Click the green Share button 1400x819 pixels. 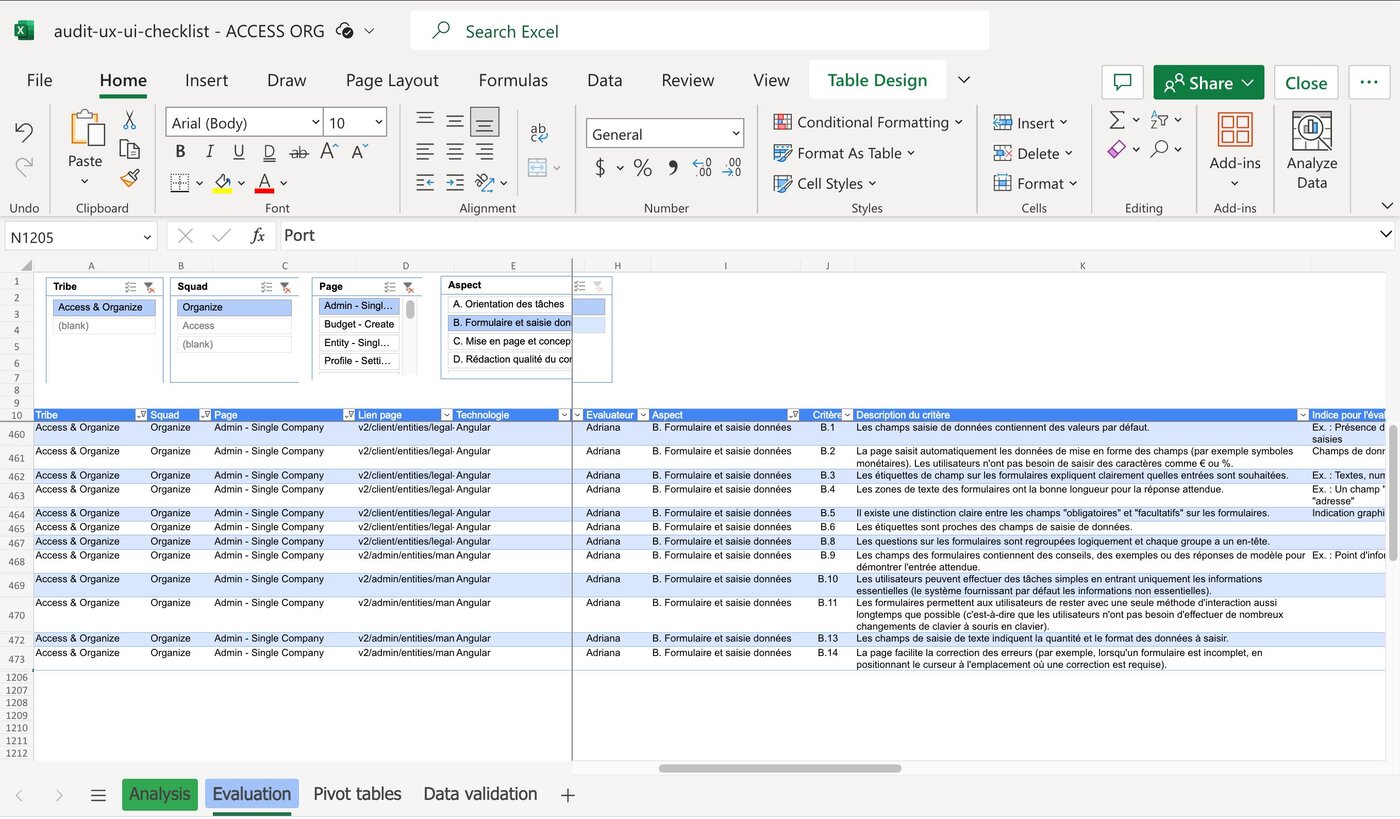tap(1208, 83)
